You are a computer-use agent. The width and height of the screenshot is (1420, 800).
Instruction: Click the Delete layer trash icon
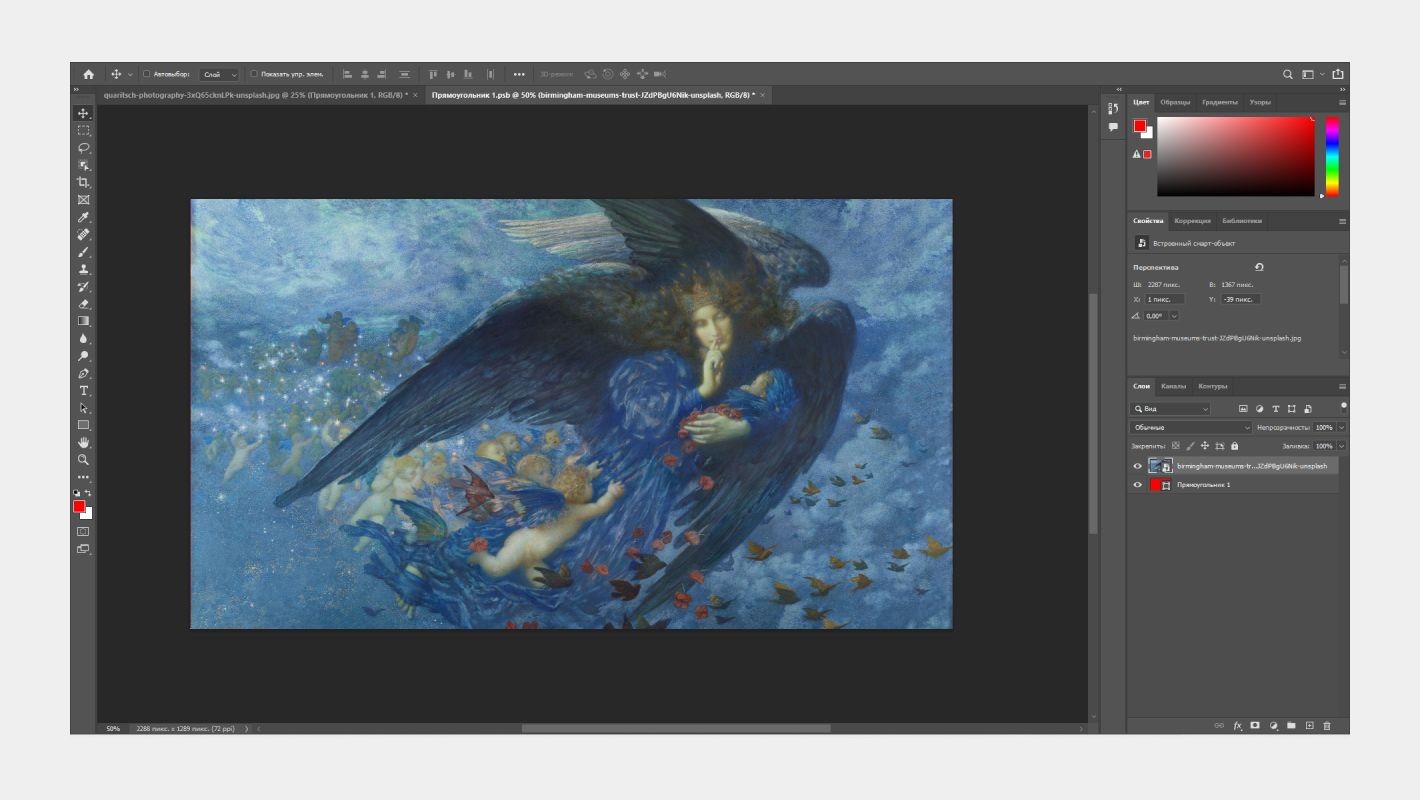tap(1327, 726)
